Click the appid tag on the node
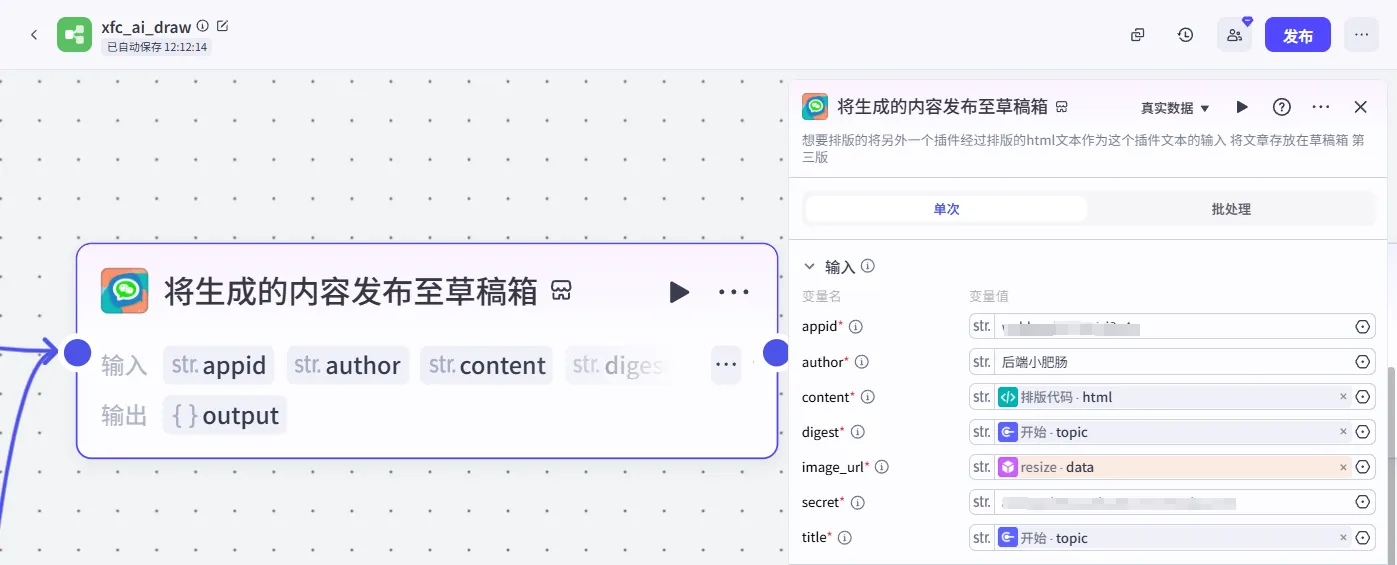The width and height of the screenshot is (1397, 565). coord(218,365)
